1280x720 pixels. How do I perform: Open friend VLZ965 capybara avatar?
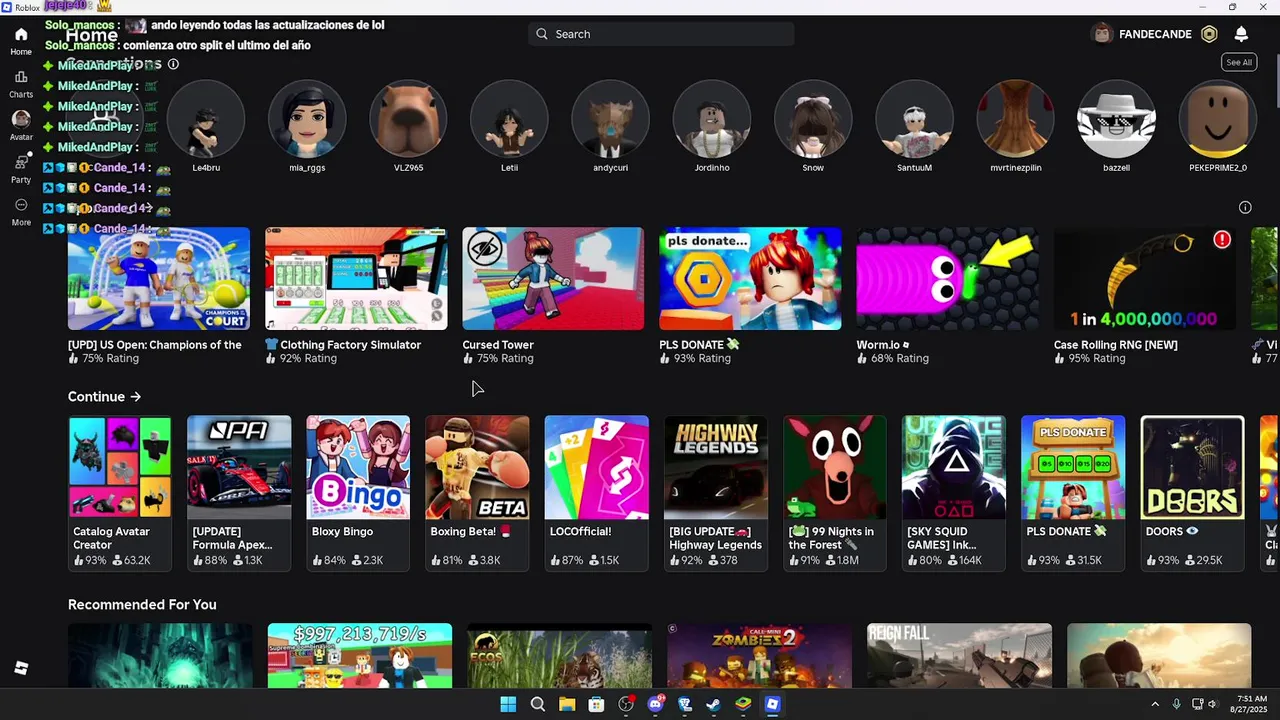click(408, 119)
